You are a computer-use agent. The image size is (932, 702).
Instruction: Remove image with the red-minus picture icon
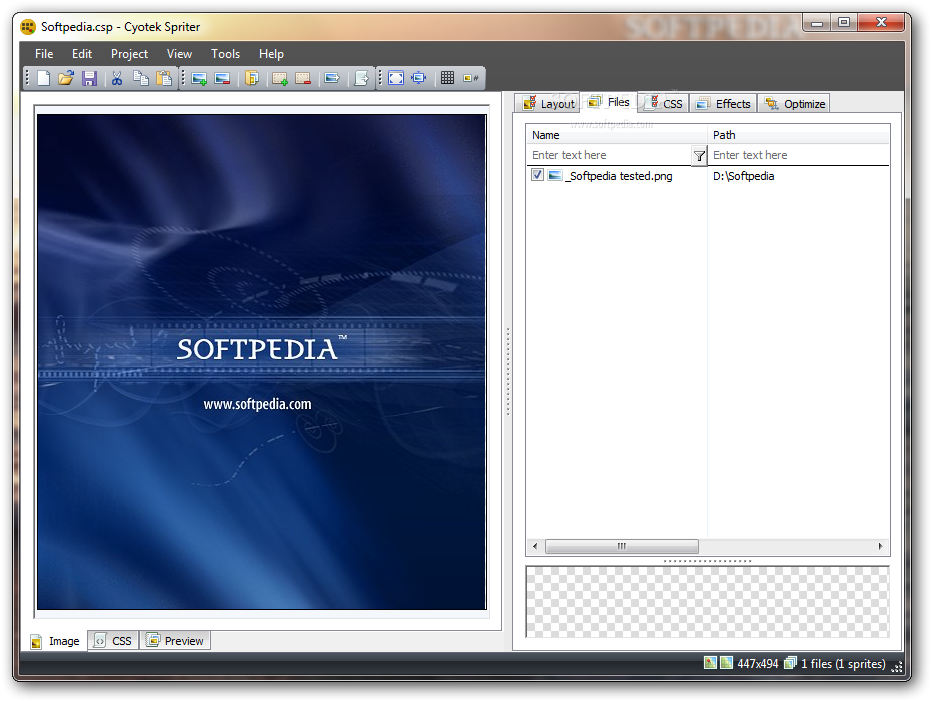[x=222, y=78]
